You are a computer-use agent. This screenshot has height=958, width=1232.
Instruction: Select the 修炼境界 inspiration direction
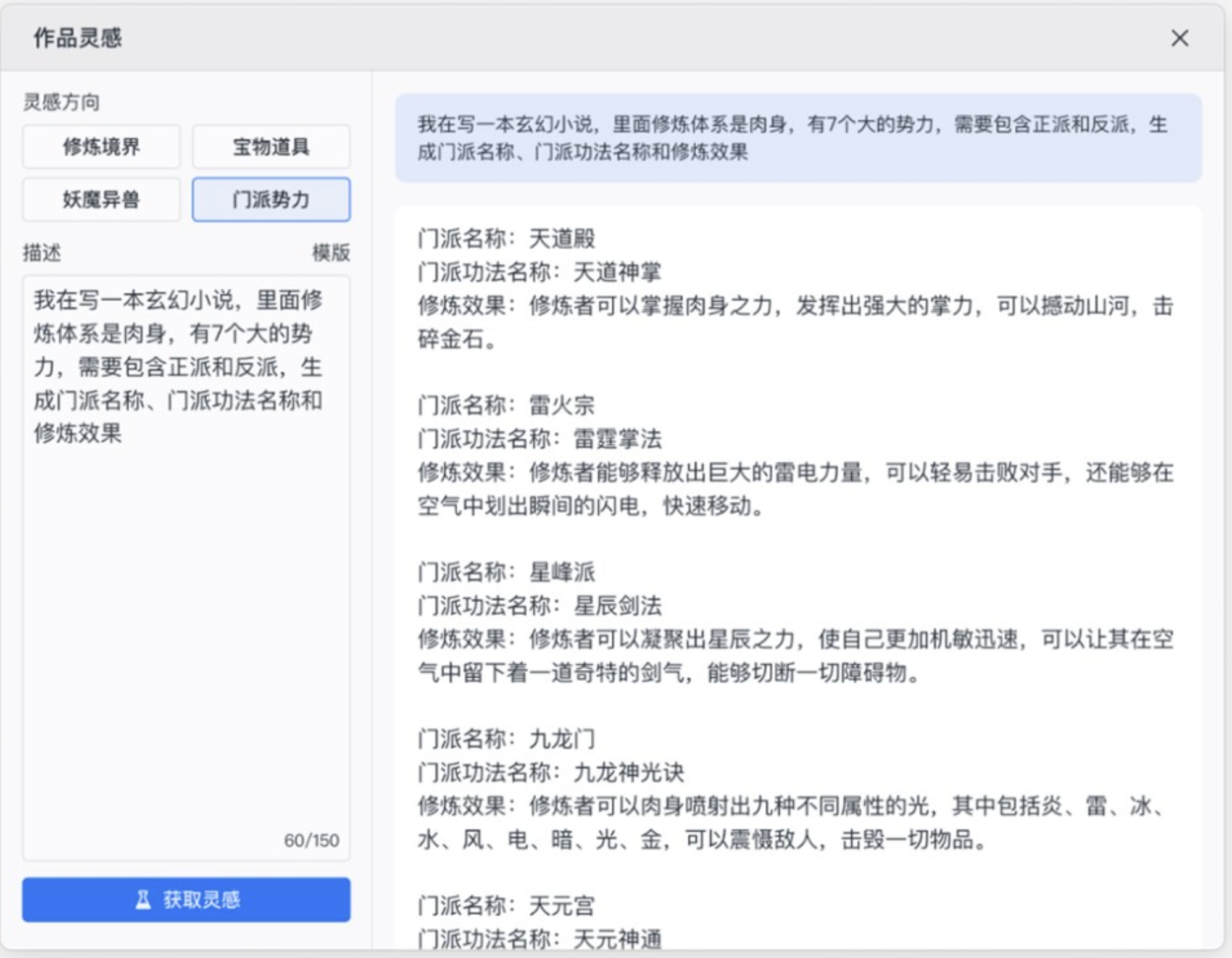(x=101, y=147)
